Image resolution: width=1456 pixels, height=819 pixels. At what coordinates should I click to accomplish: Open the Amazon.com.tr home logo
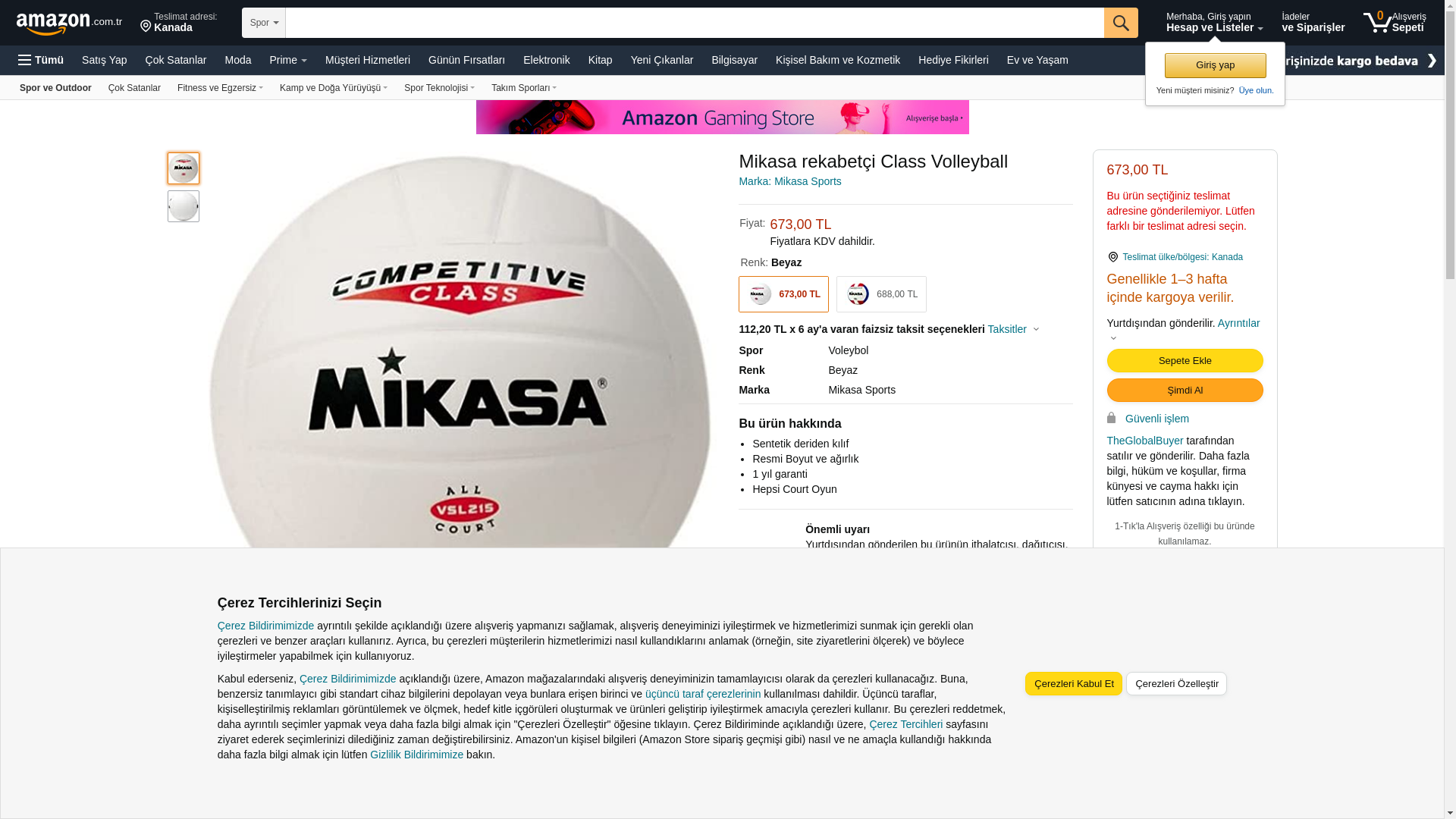tap(69, 24)
